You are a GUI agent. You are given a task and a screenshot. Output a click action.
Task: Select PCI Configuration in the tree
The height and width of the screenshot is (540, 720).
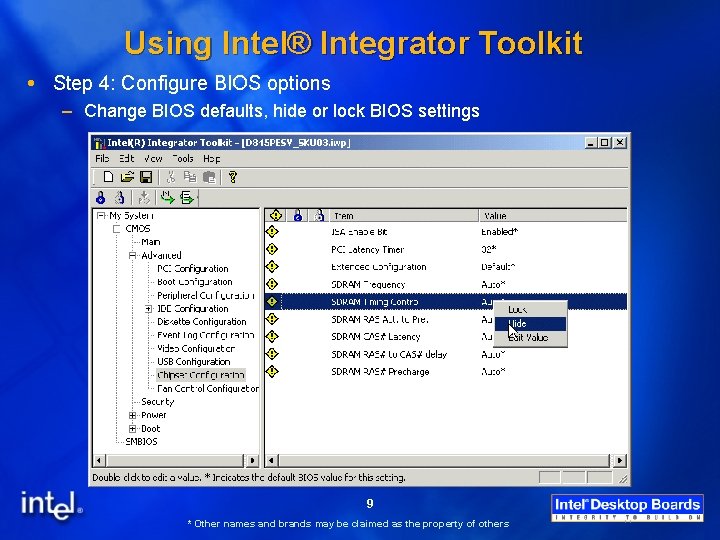tap(192, 269)
